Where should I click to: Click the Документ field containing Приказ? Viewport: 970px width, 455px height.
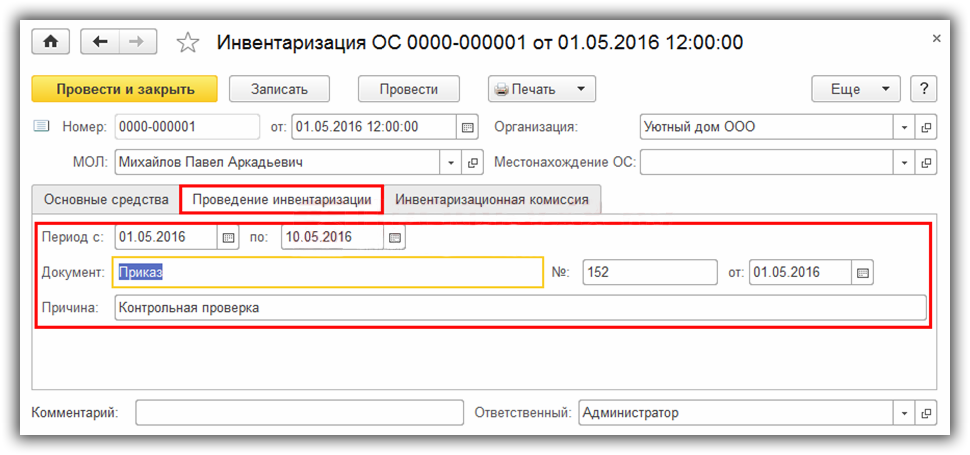pyautogui.click(x=328, y=272)
